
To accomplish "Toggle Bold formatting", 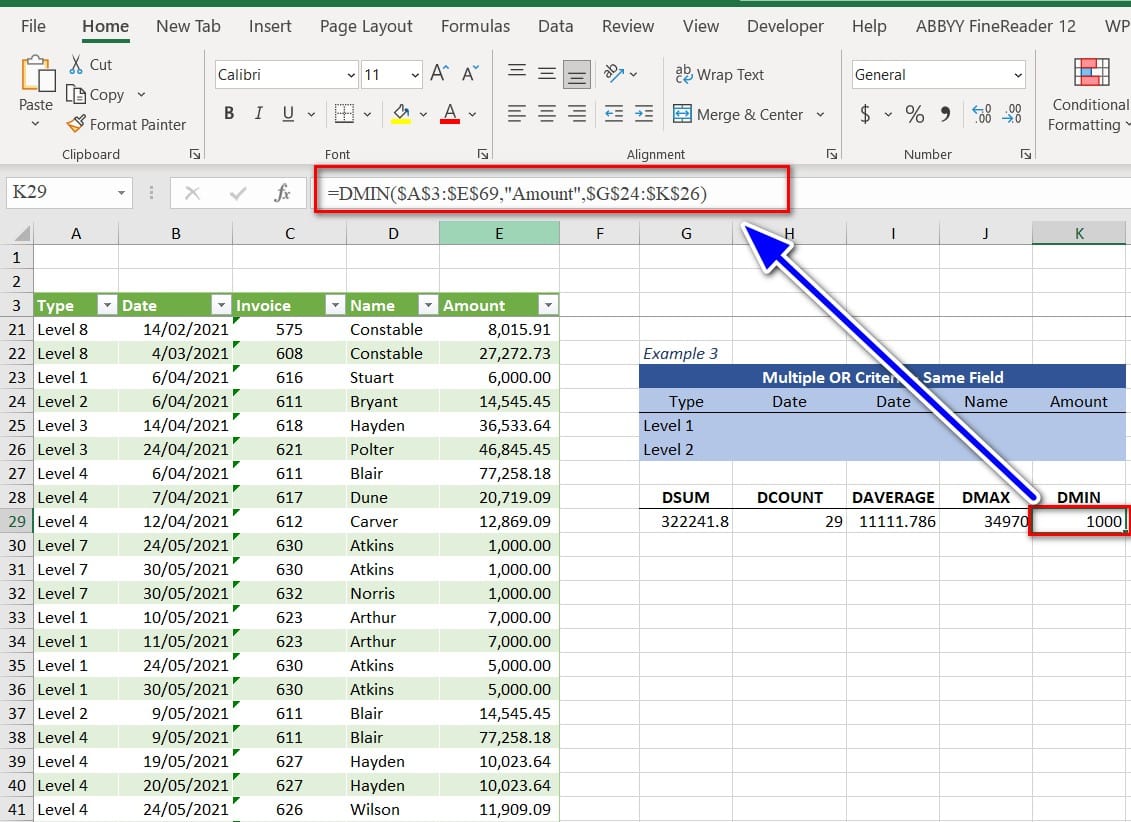I will point(229,114).
